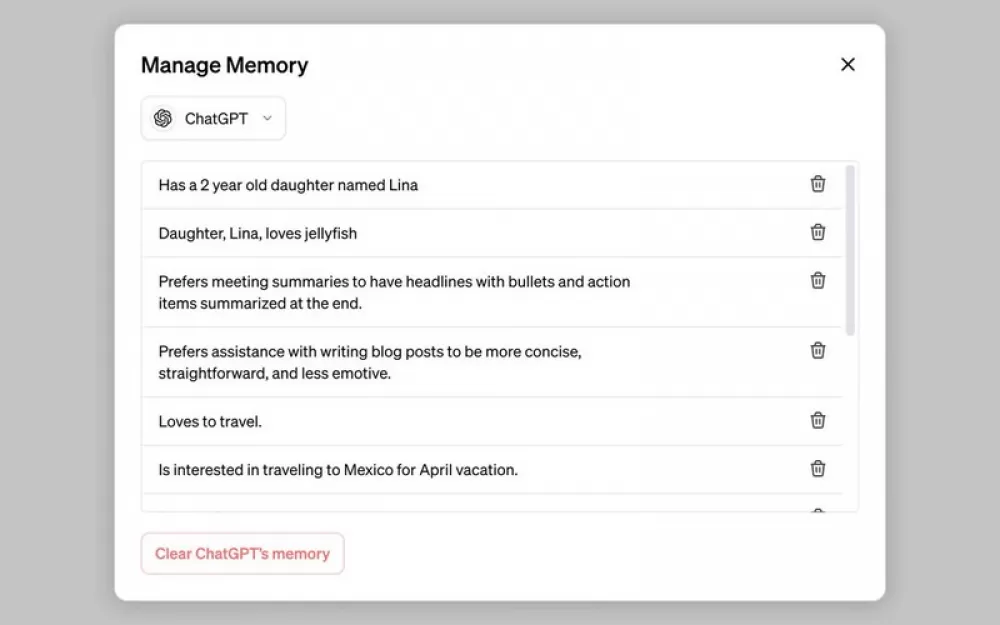Delete the 'Loves to travel' memory

click(818, 420)
